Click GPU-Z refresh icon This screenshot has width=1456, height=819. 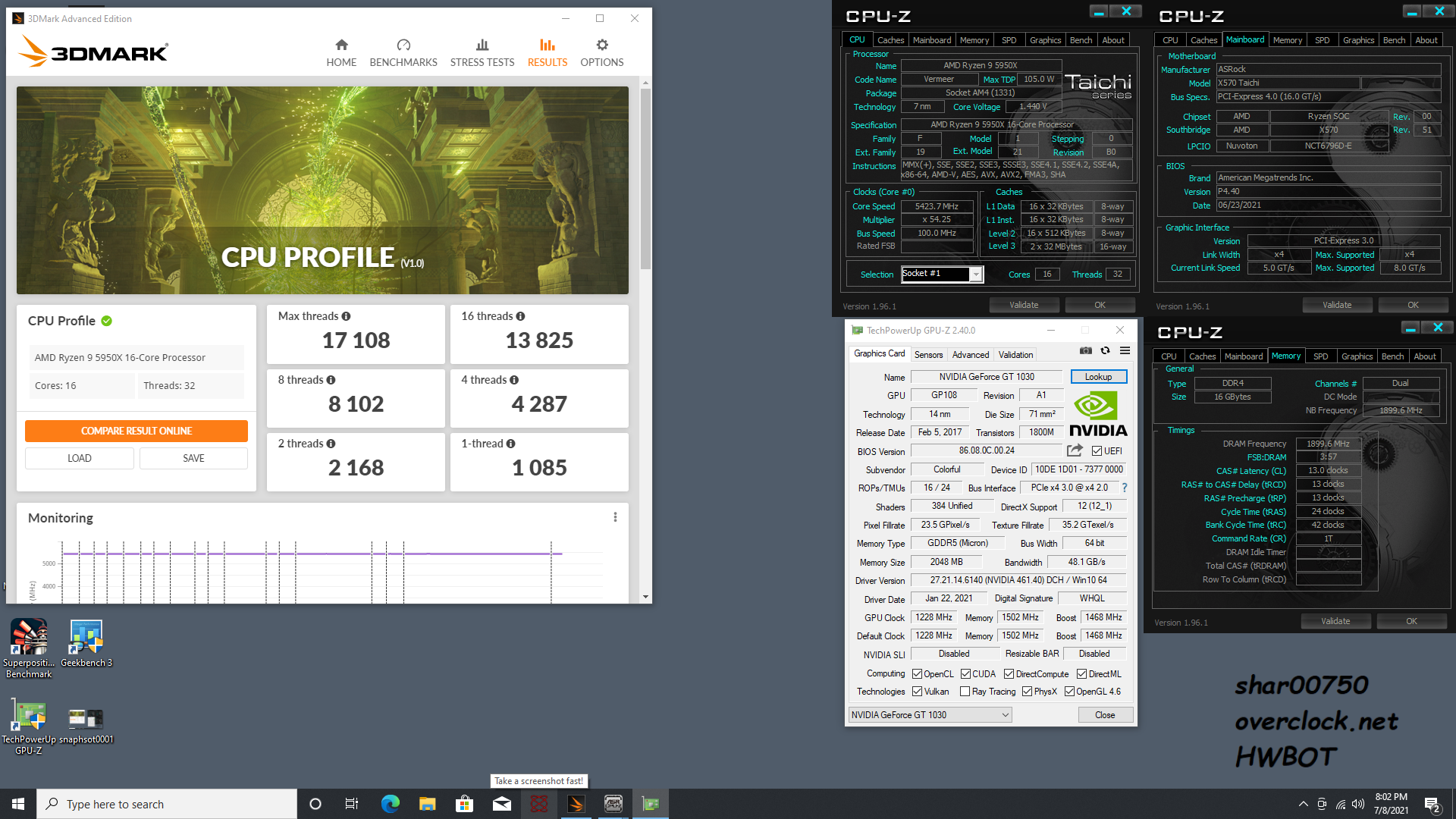click(x=1106, y=350)
